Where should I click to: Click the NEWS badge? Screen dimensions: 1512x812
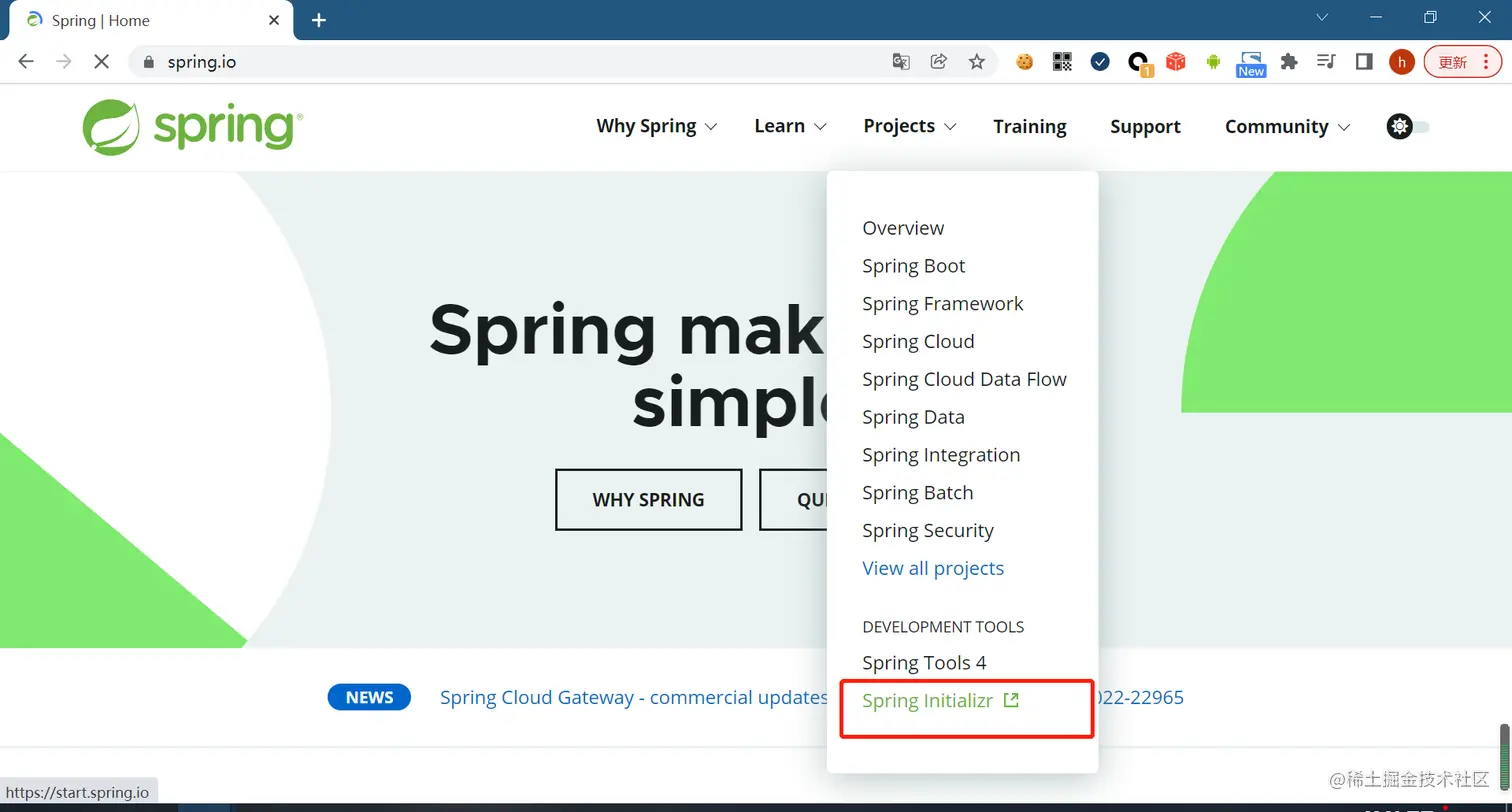tap(369, 697)
